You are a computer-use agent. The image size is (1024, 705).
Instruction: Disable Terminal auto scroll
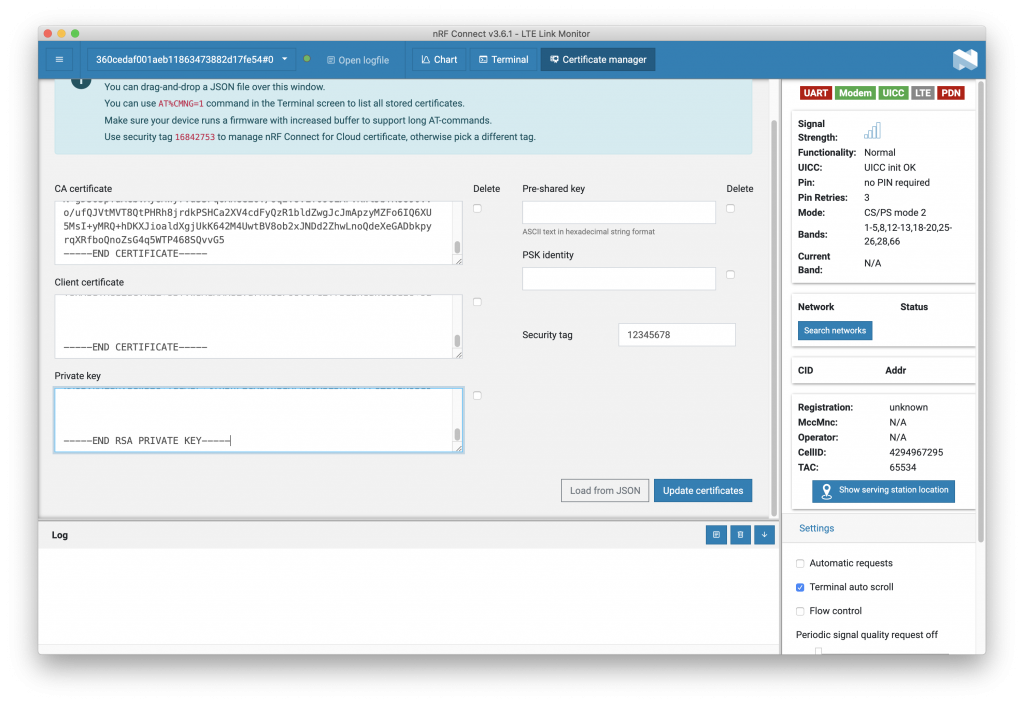point(800,588)
